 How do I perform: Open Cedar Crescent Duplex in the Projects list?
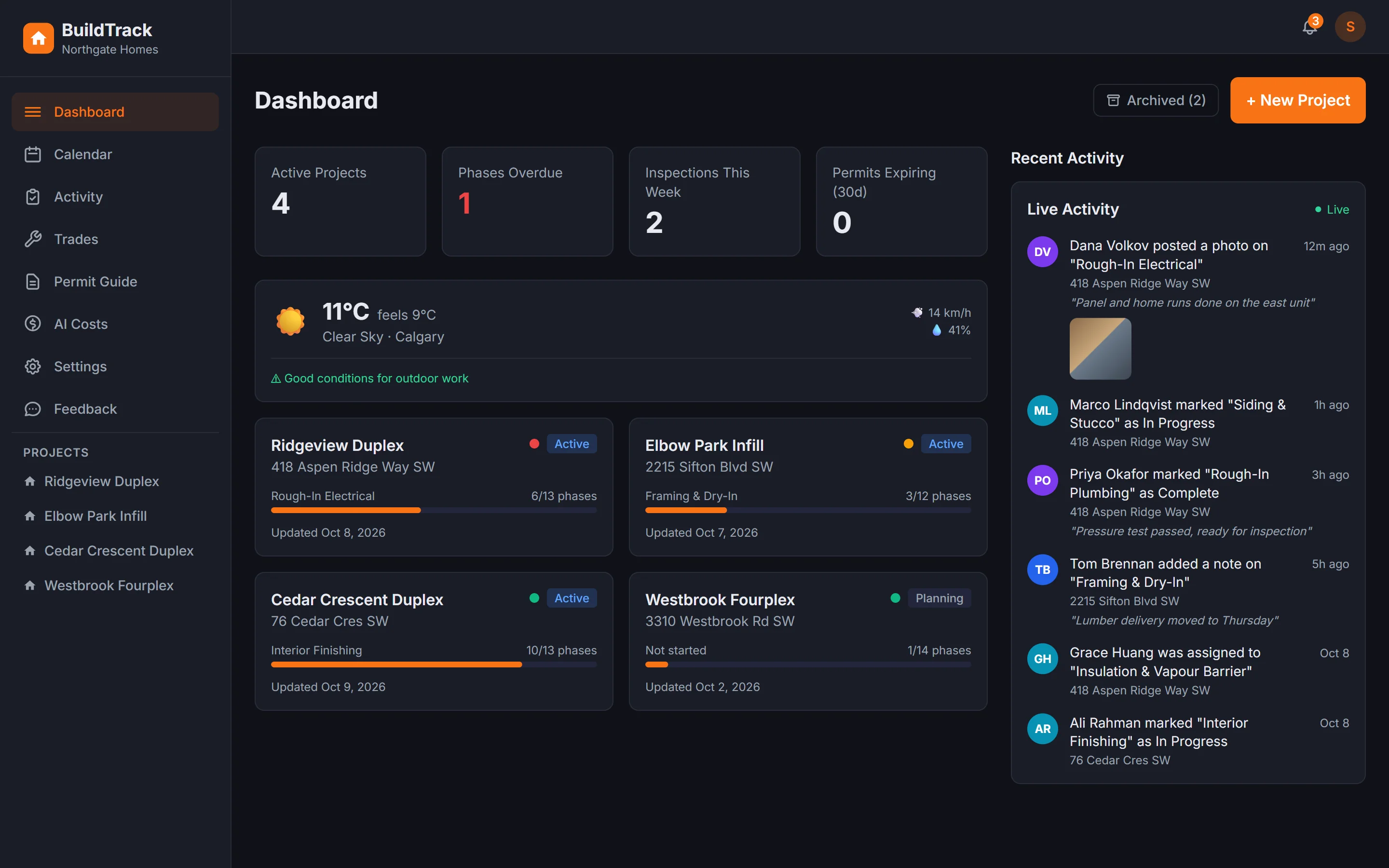115,551
